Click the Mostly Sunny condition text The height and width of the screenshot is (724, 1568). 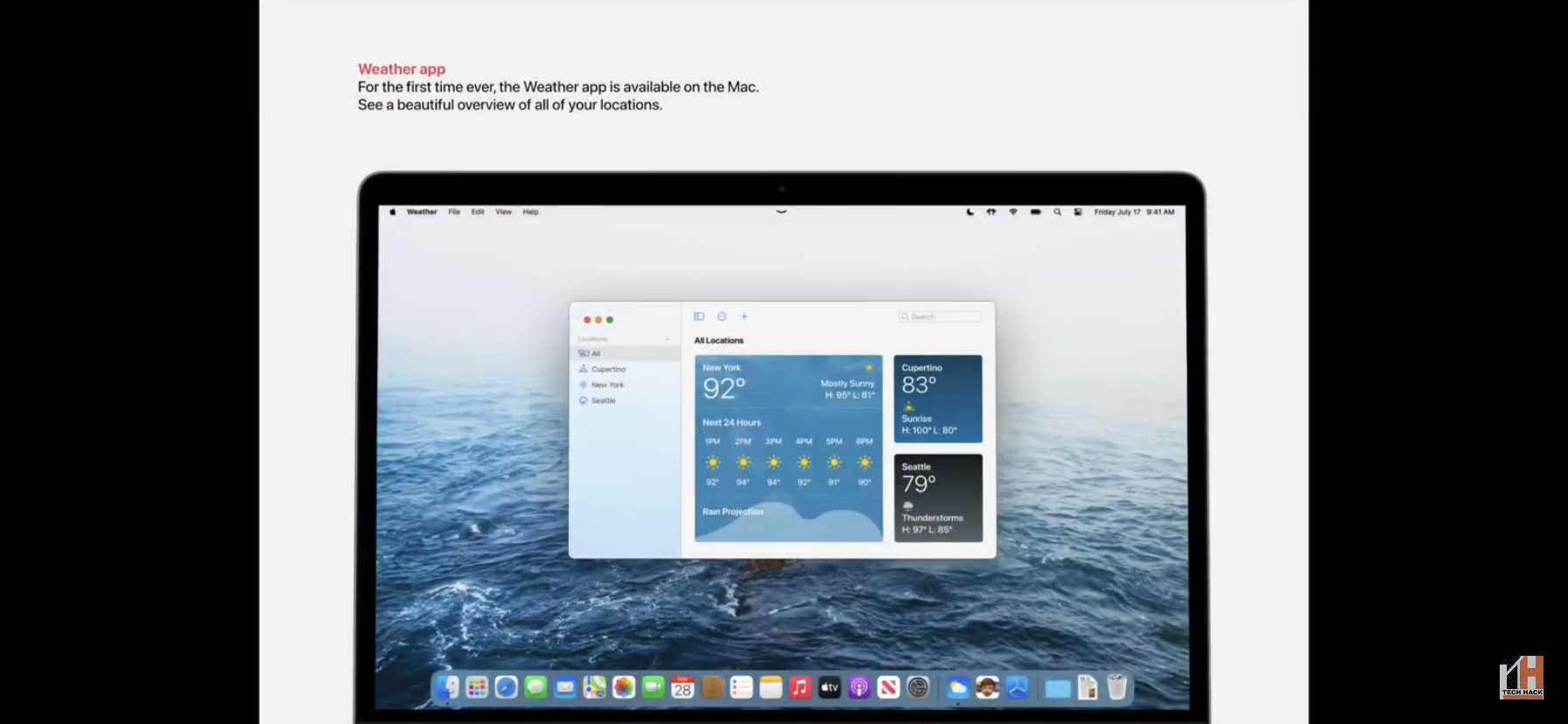pyautogui.click(x=847, y=383)
